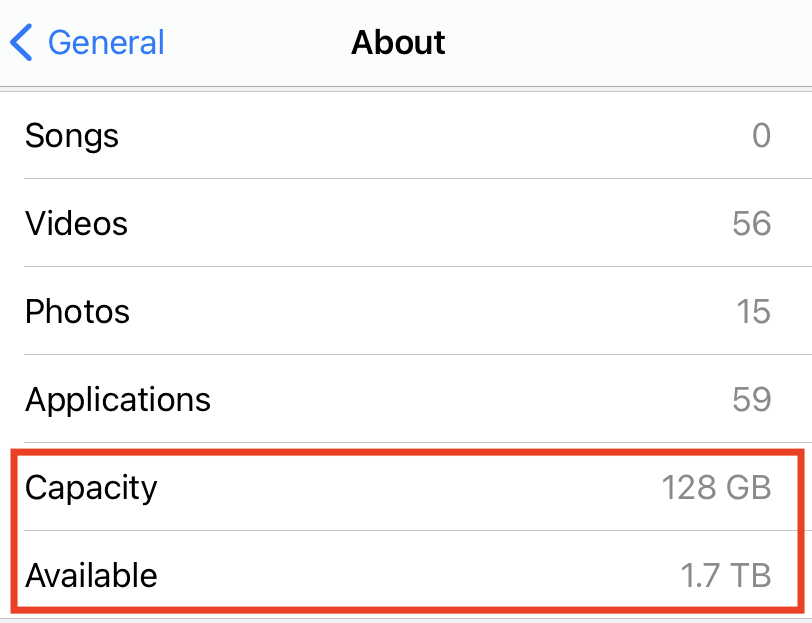Click the divider between Capacity and Available

click(400, 531)
